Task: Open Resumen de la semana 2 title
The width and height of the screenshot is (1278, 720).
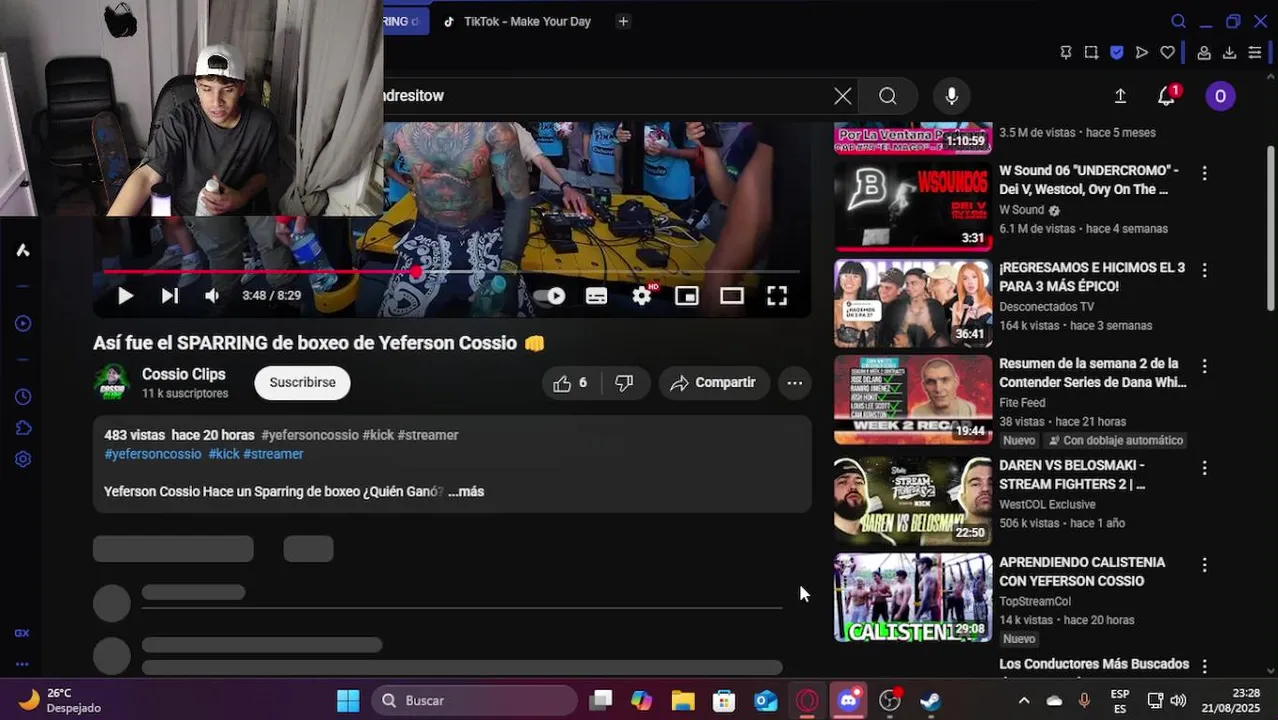Action: (x=1093, y=373)
